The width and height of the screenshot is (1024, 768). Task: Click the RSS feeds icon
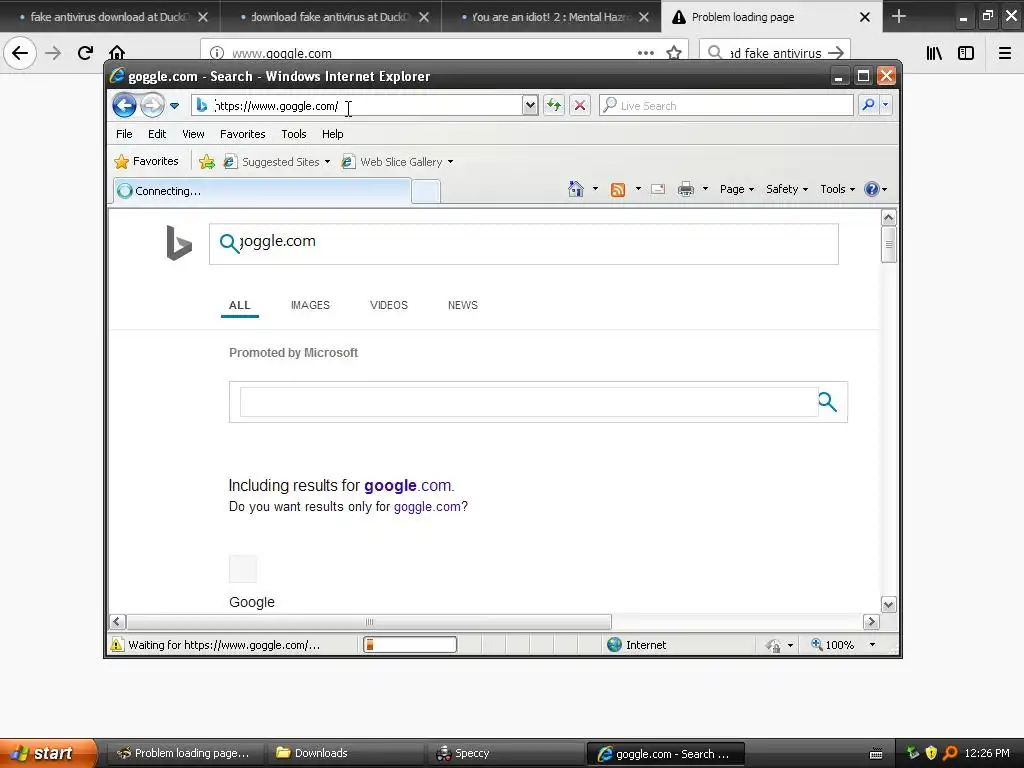click(x=617, y=189)
